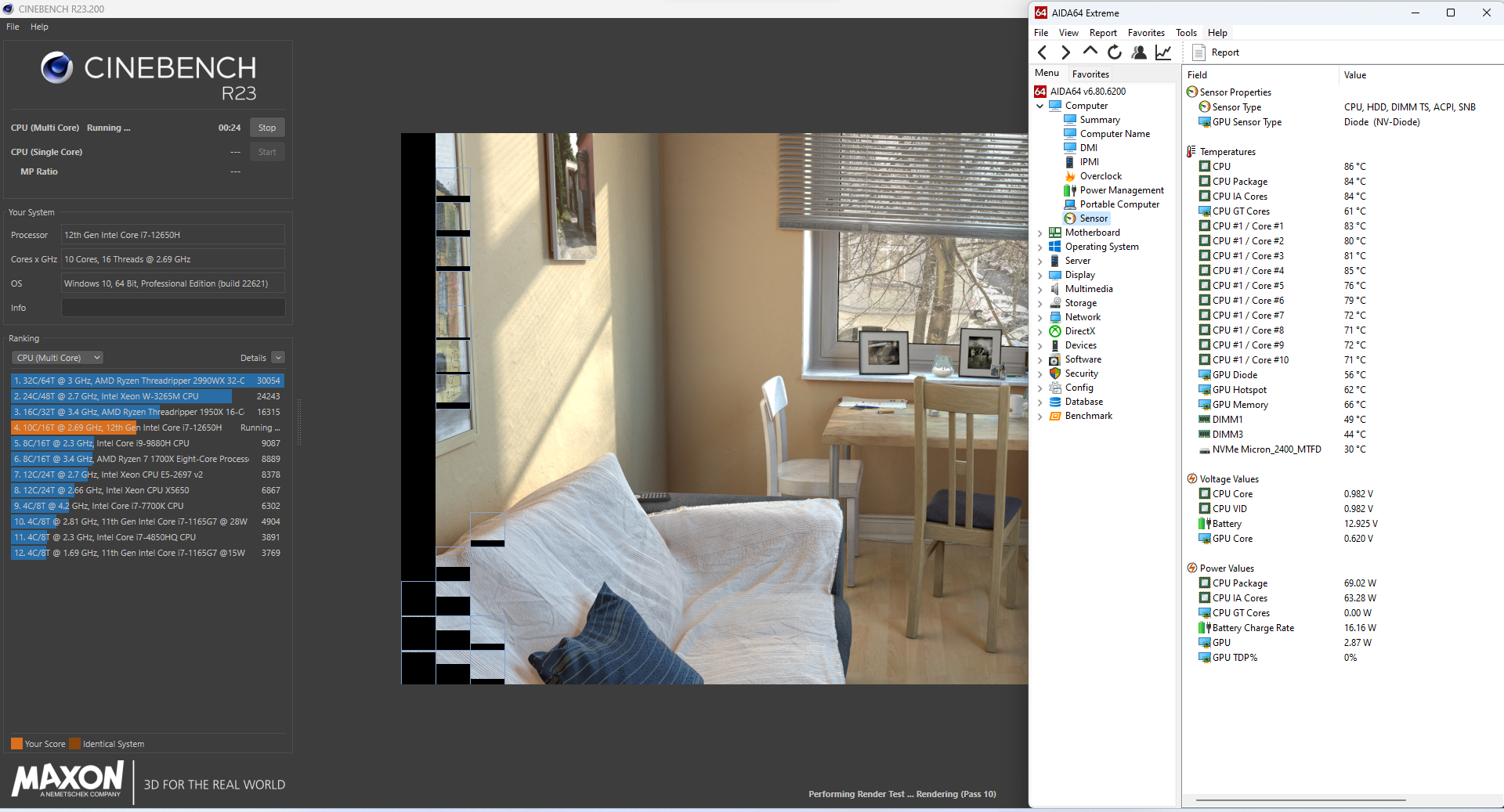Open AIDA64 View menu
The height and width of the screenshot is (812, 1504).
click(1068, 33)
